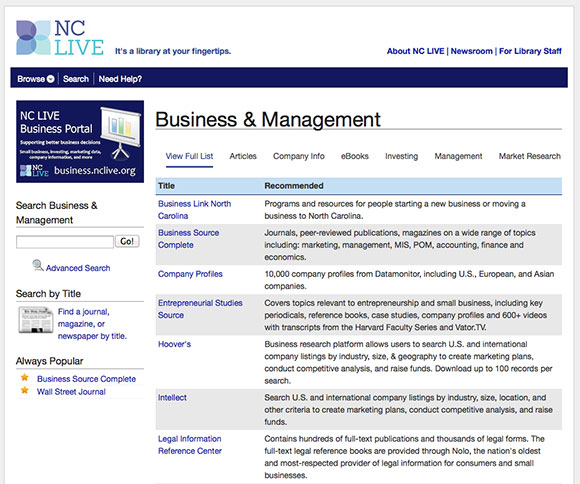Screen dimensions: 580x484
Task: Click the star icon beside Business Source Complete
Action: pyautogui.click(x=25, y=377)
